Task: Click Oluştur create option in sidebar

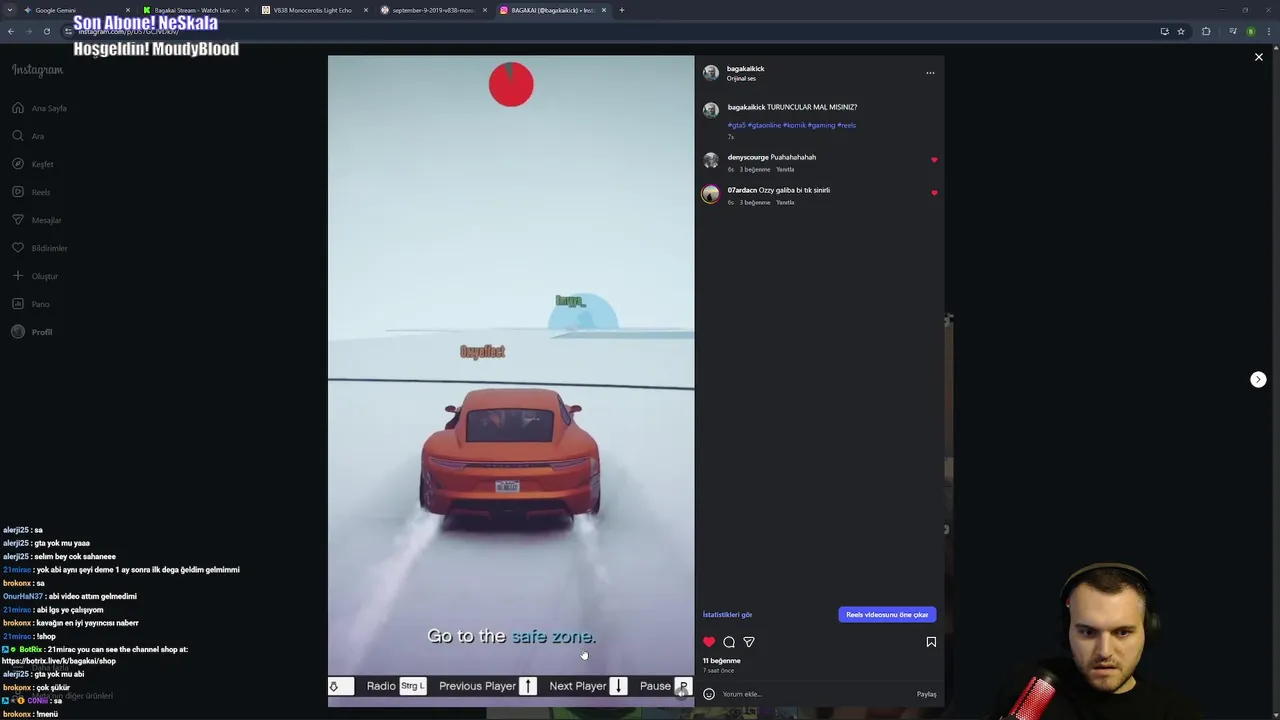Action: pos(35,276)
